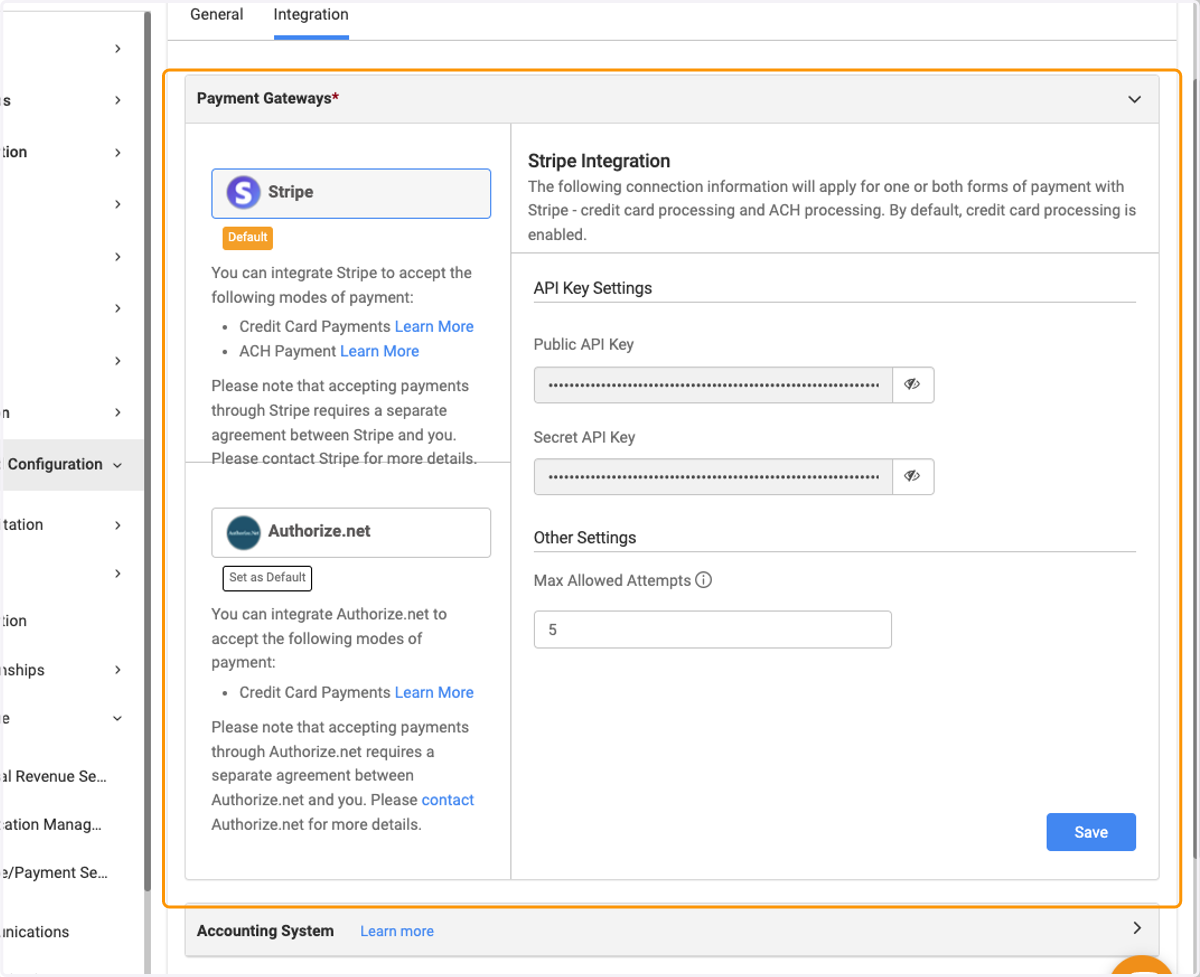Viewport: 1200px width, 977px height.
Task: Open the 'e/Payment Se...' sidebar item
Action: [54, 873]
